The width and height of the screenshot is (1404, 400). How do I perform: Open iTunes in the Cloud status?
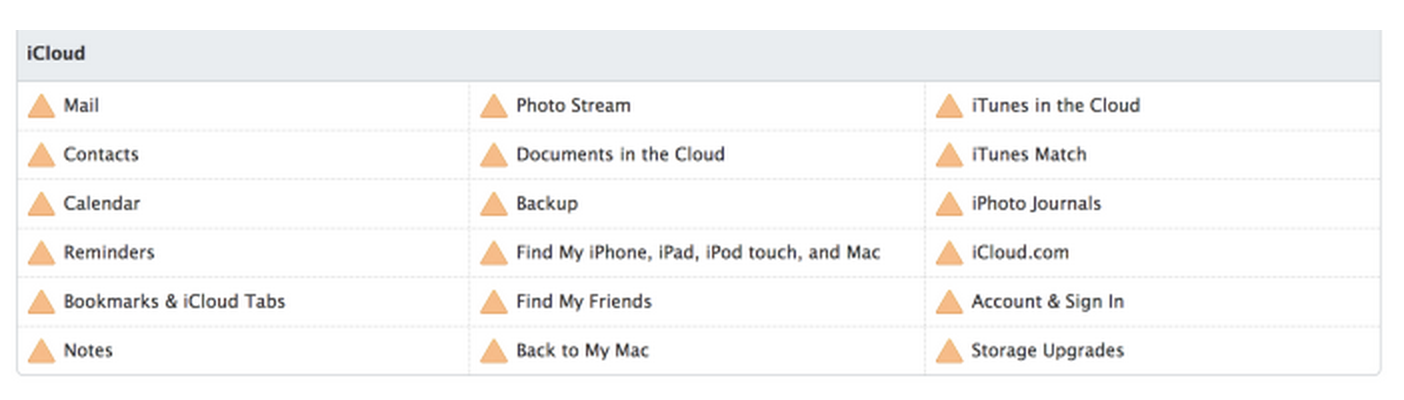(x=1055, y=106)
